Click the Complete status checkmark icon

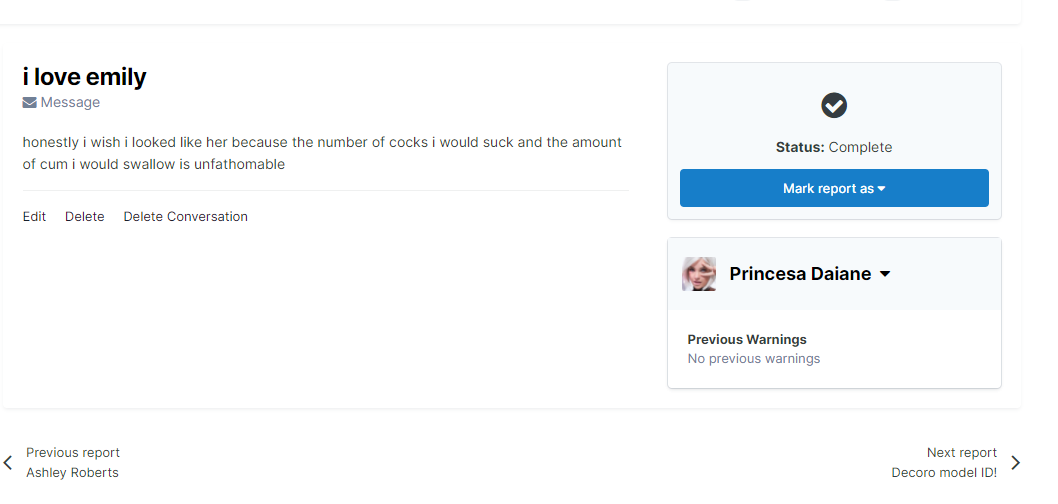pos(834,105)
